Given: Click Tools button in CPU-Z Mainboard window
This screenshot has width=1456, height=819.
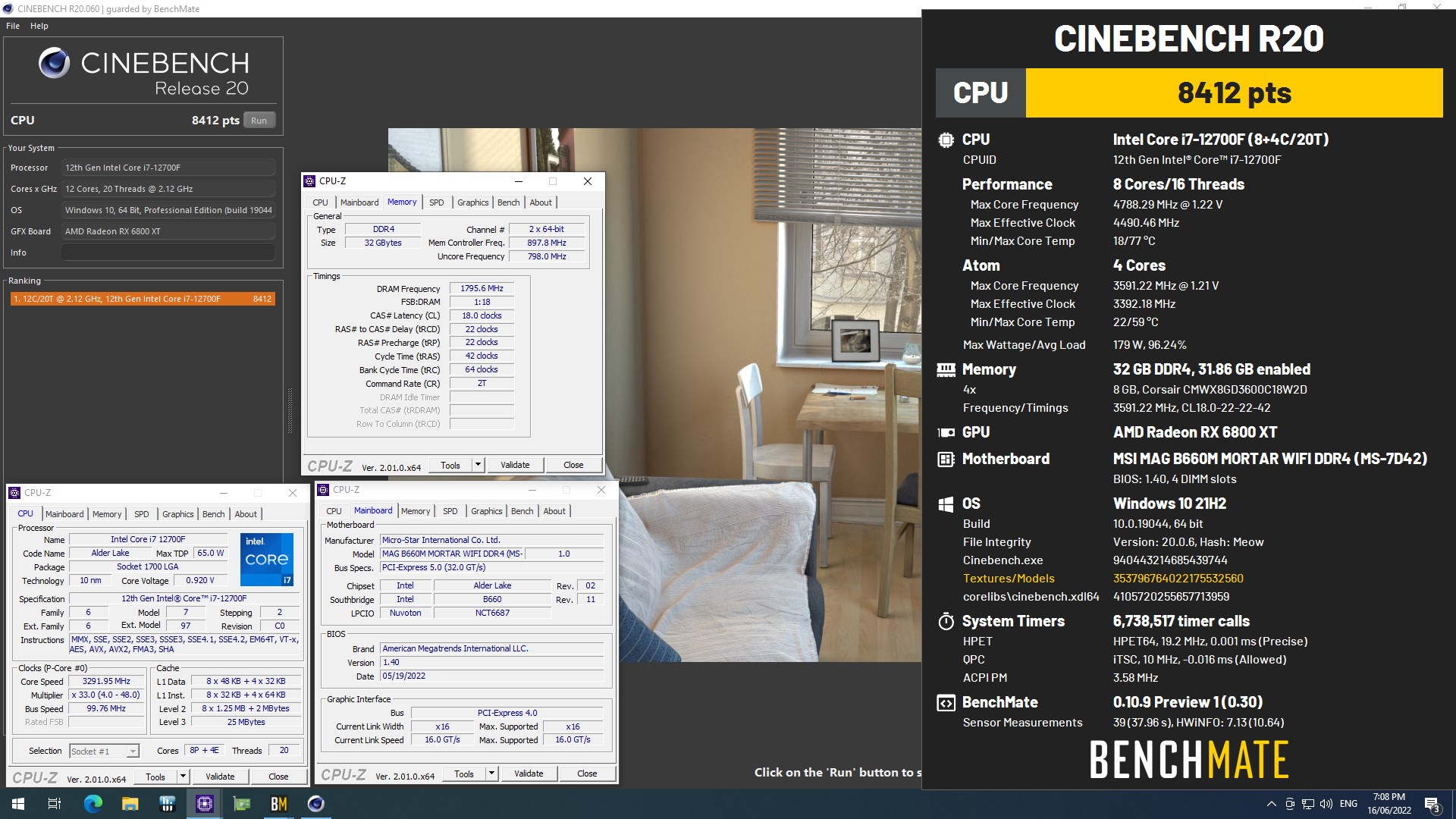Looking at the screenshot, I should click(x=464, y=773).
